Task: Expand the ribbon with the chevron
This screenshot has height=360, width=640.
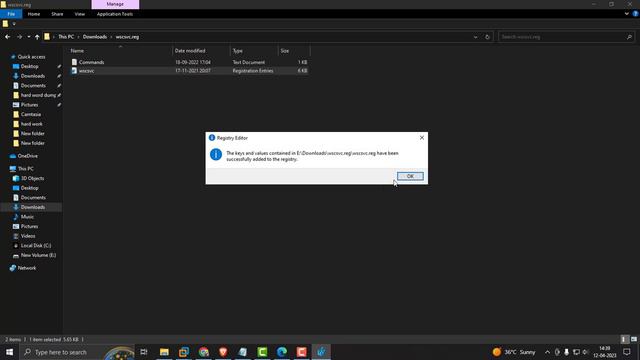Action: 627,14
